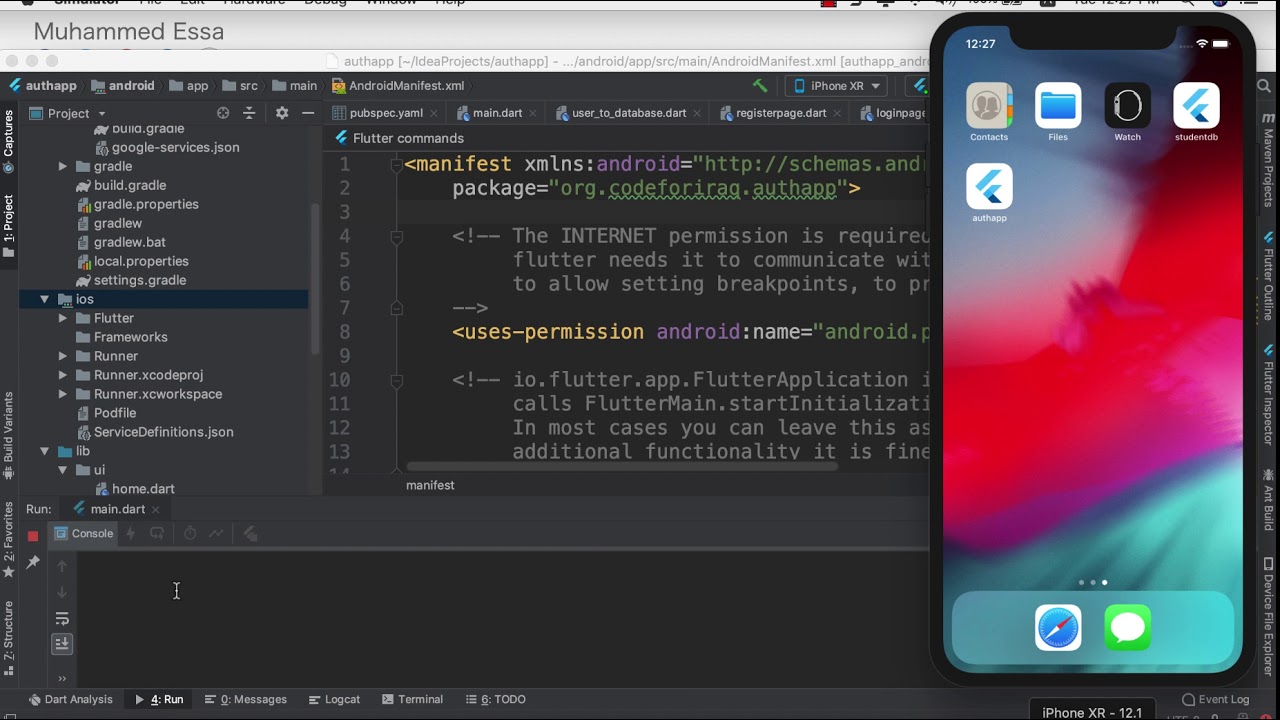
Task: Close main.dart Run tab
Action: [157, 509]
